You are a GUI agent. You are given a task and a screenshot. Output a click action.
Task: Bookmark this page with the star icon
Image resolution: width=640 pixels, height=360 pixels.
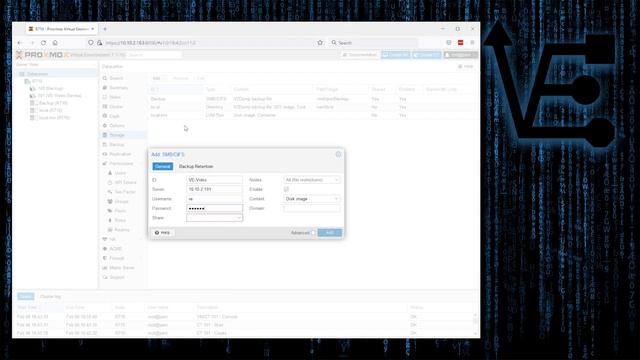(x=320, y=42)
